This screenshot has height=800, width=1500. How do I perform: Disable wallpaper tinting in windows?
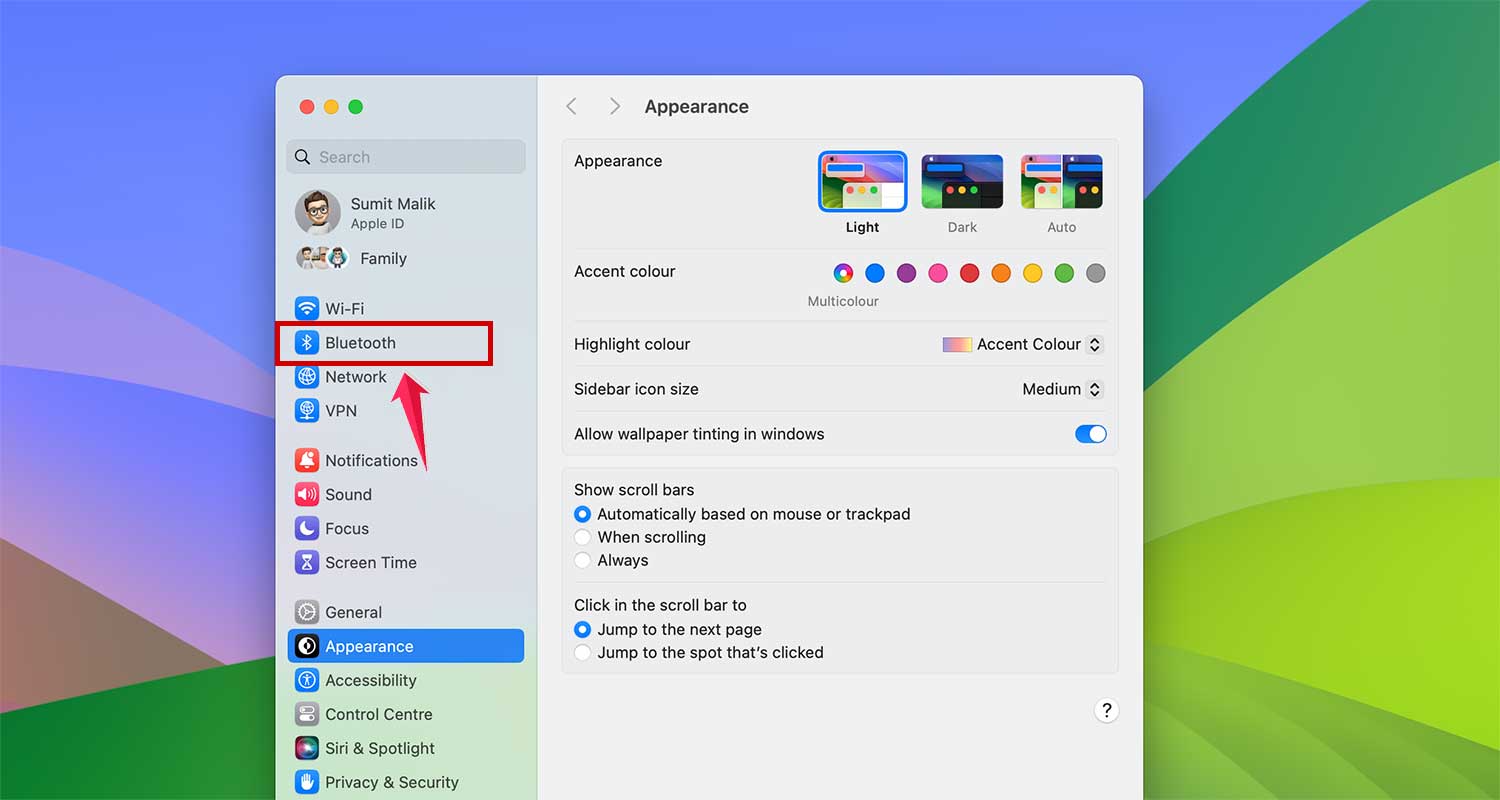tap(1090, 434)
